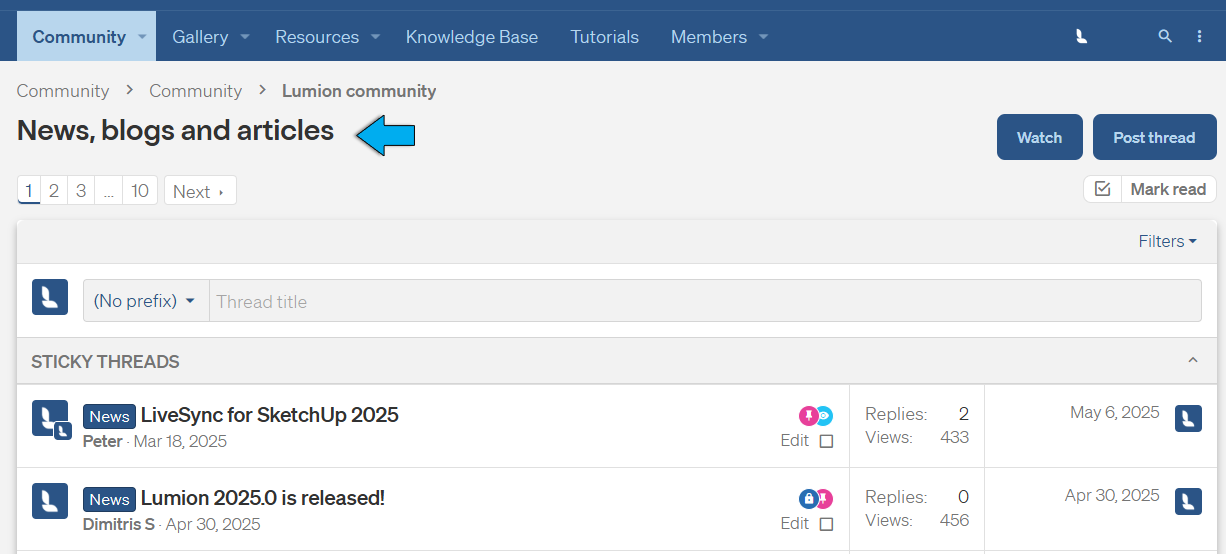Click the Watch button

1039,138
